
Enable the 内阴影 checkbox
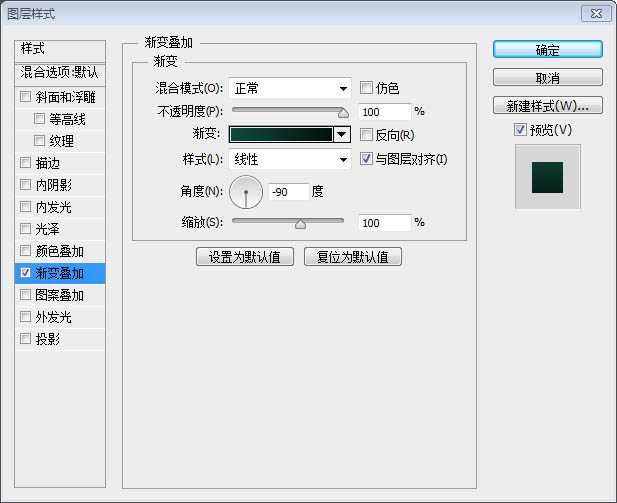26,184
